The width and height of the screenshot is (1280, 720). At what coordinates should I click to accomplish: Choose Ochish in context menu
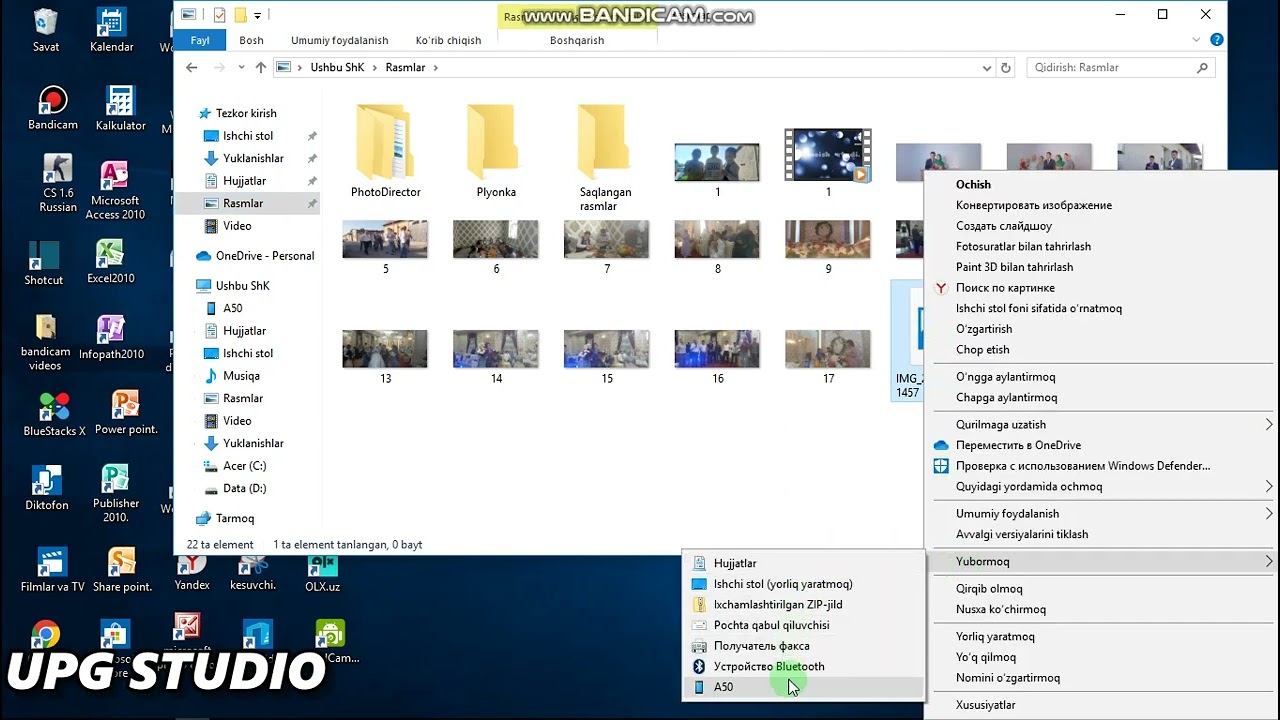coord(1103,184)
